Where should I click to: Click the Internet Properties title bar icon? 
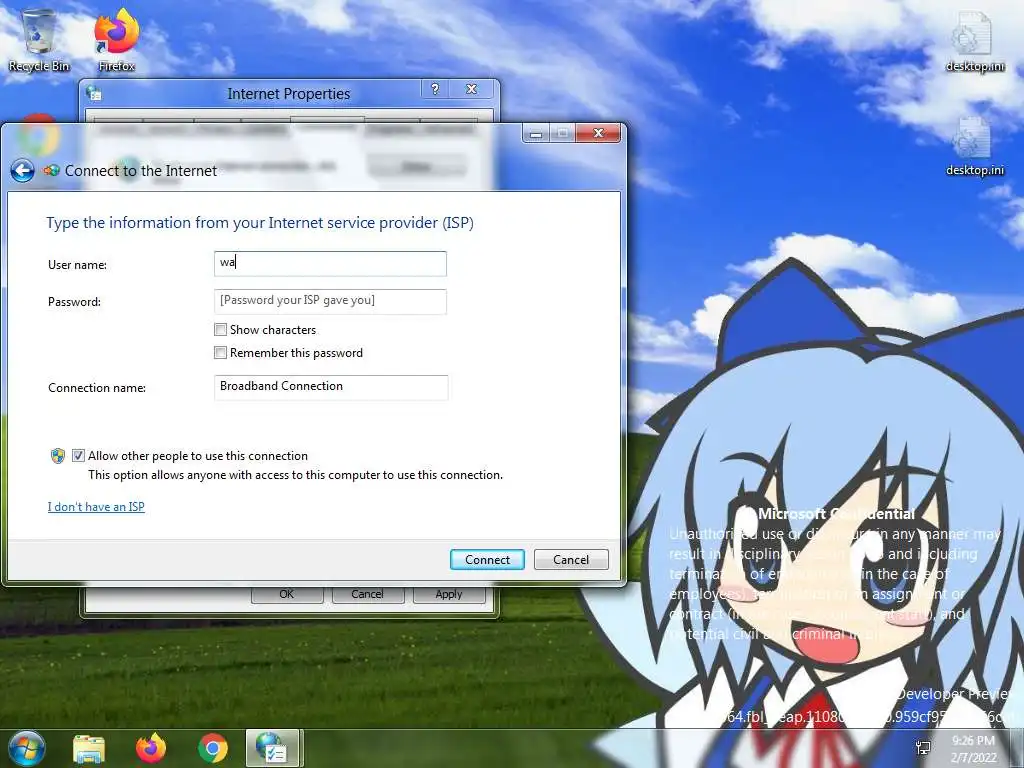point(94,93)
